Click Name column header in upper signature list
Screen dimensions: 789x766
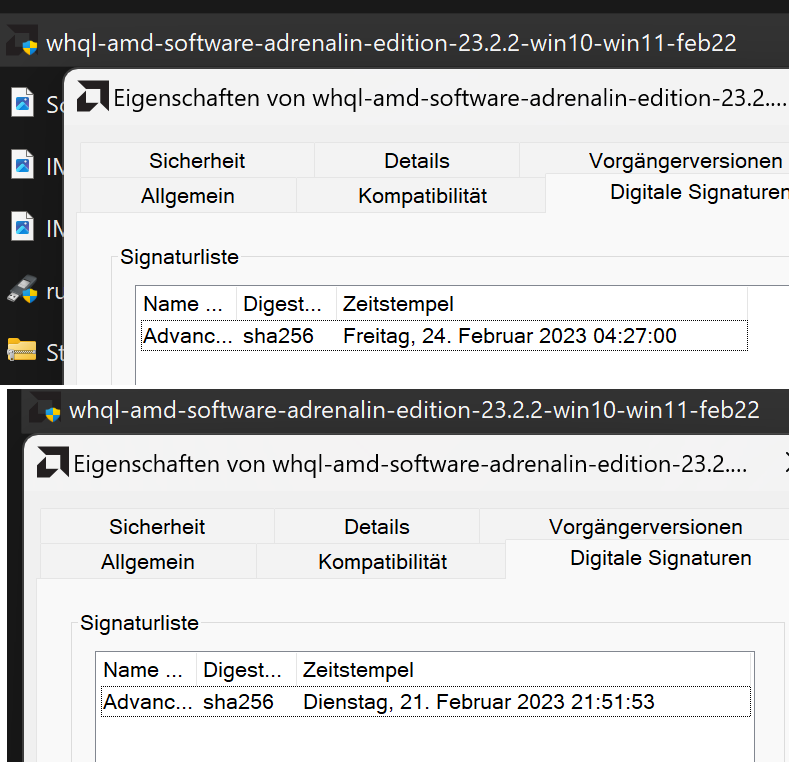pos(187,303)
